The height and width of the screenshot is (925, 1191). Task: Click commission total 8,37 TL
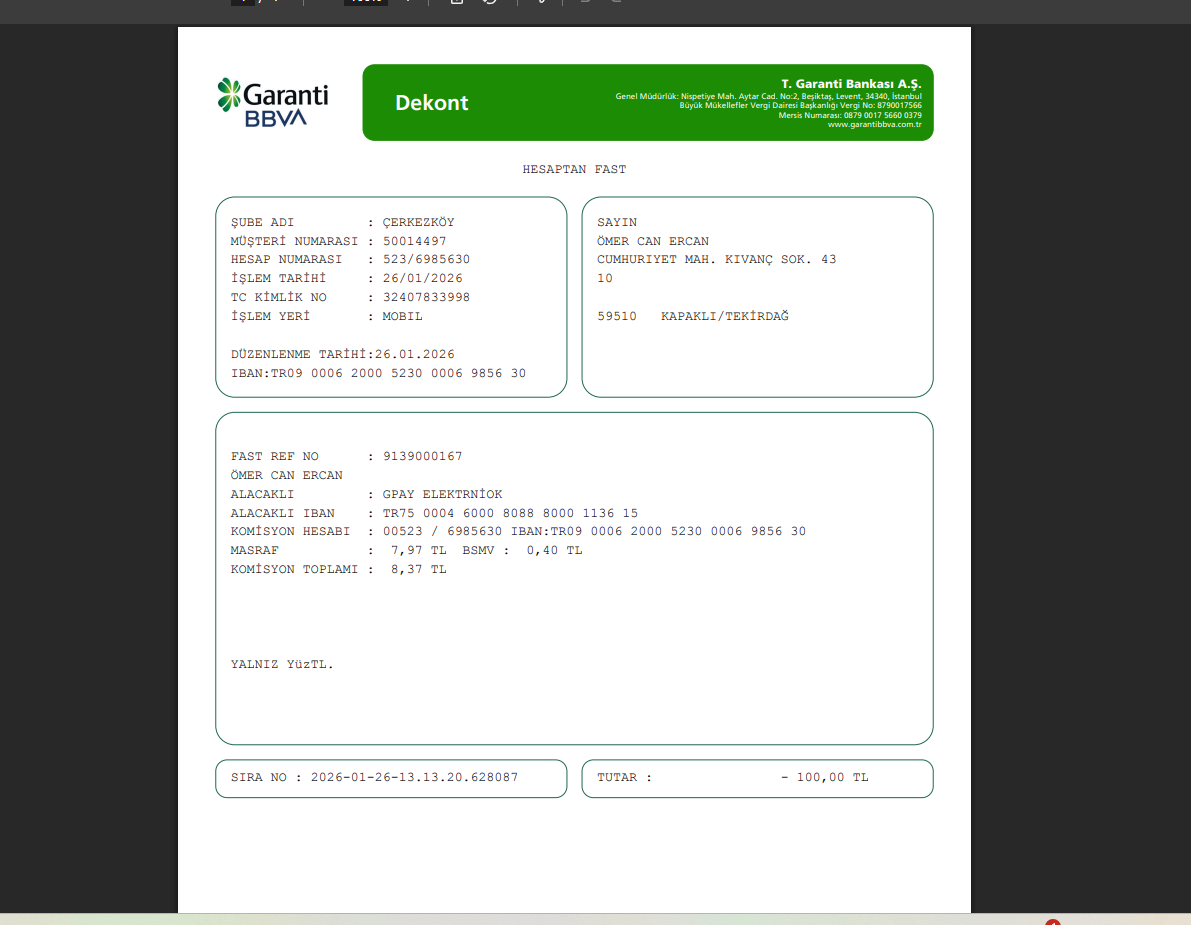(419, 570)
